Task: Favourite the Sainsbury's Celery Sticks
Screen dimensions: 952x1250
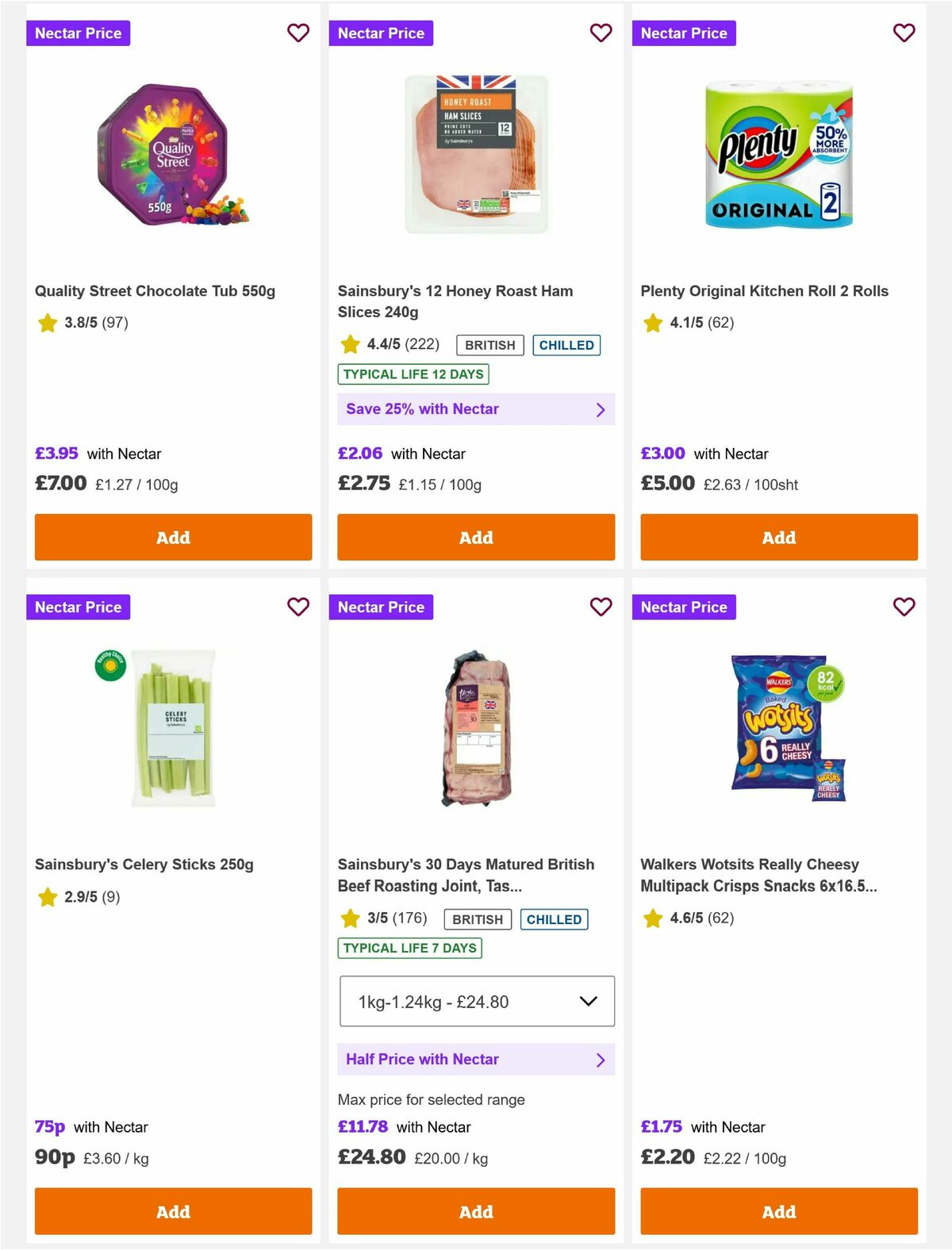Action: point(298,607)
